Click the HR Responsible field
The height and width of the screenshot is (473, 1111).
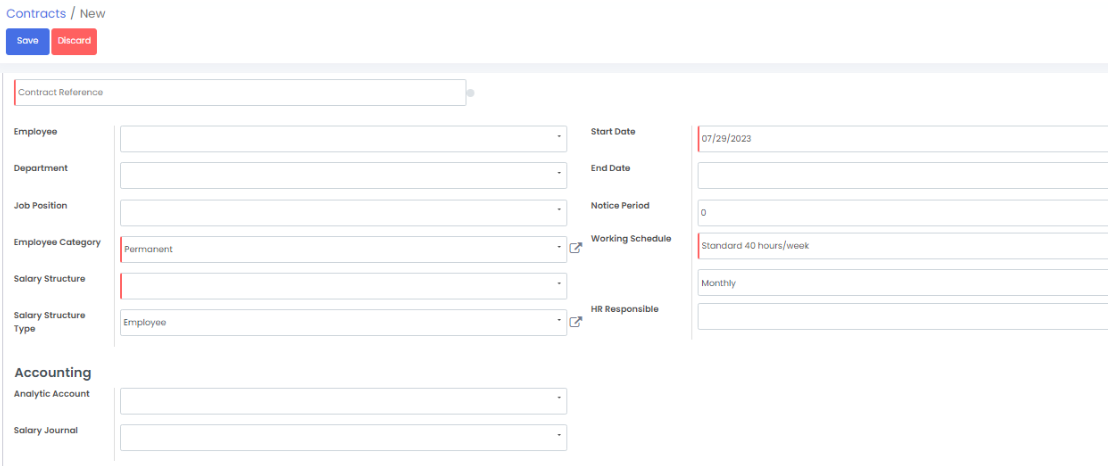tap(900, 317)
